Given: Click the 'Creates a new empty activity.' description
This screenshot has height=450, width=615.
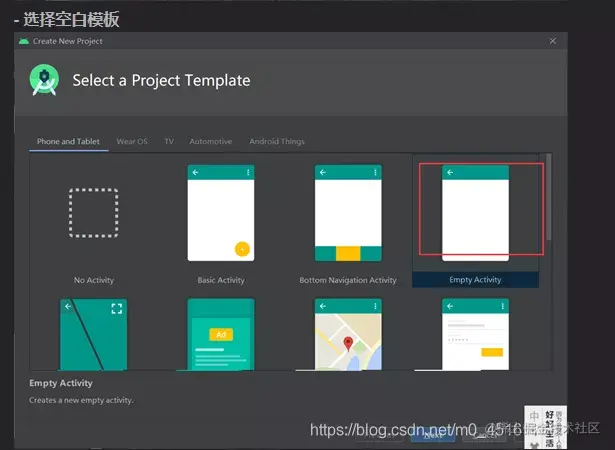Looking at the screenshot, I should click(x=81, y=400).
